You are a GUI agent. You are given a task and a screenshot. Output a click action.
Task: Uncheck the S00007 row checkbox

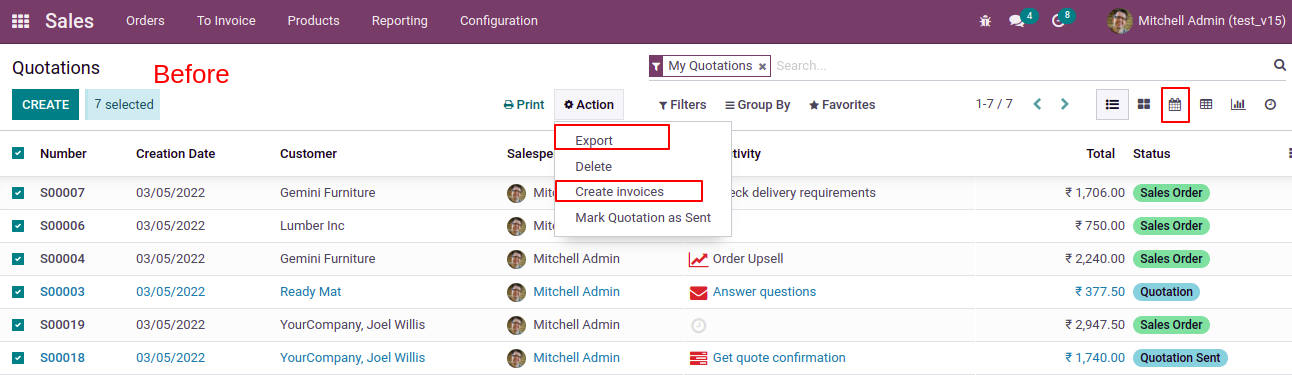pos(18,192)
